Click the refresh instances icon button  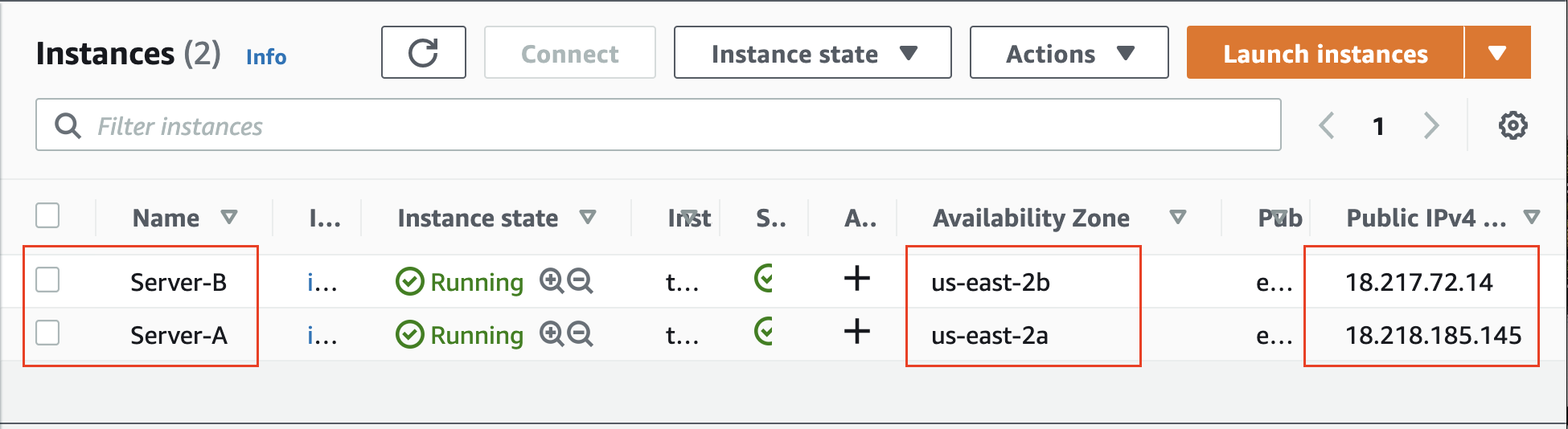coord(423,52)
